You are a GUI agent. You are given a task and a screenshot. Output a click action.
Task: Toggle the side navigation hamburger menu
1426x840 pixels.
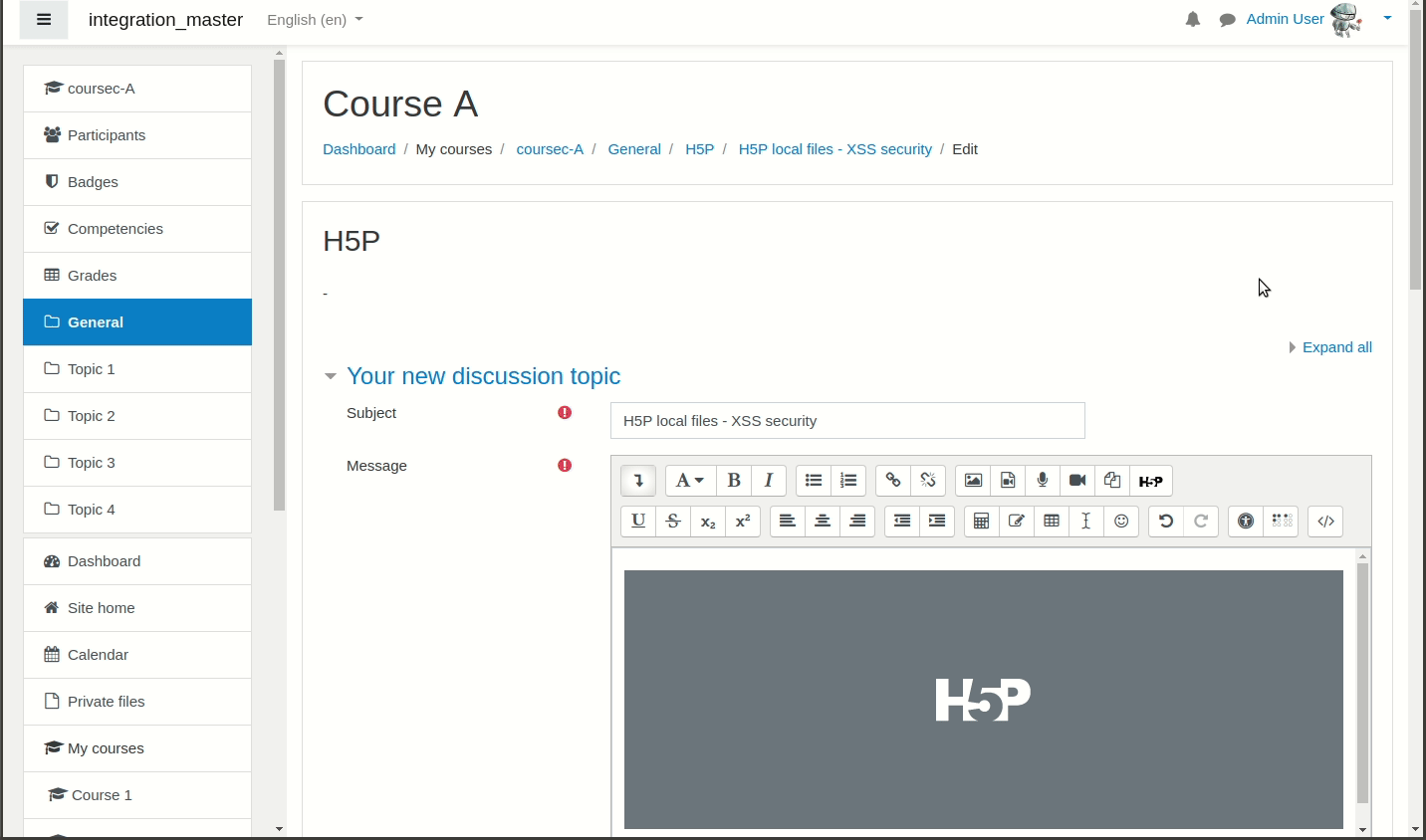click(44, 20)
